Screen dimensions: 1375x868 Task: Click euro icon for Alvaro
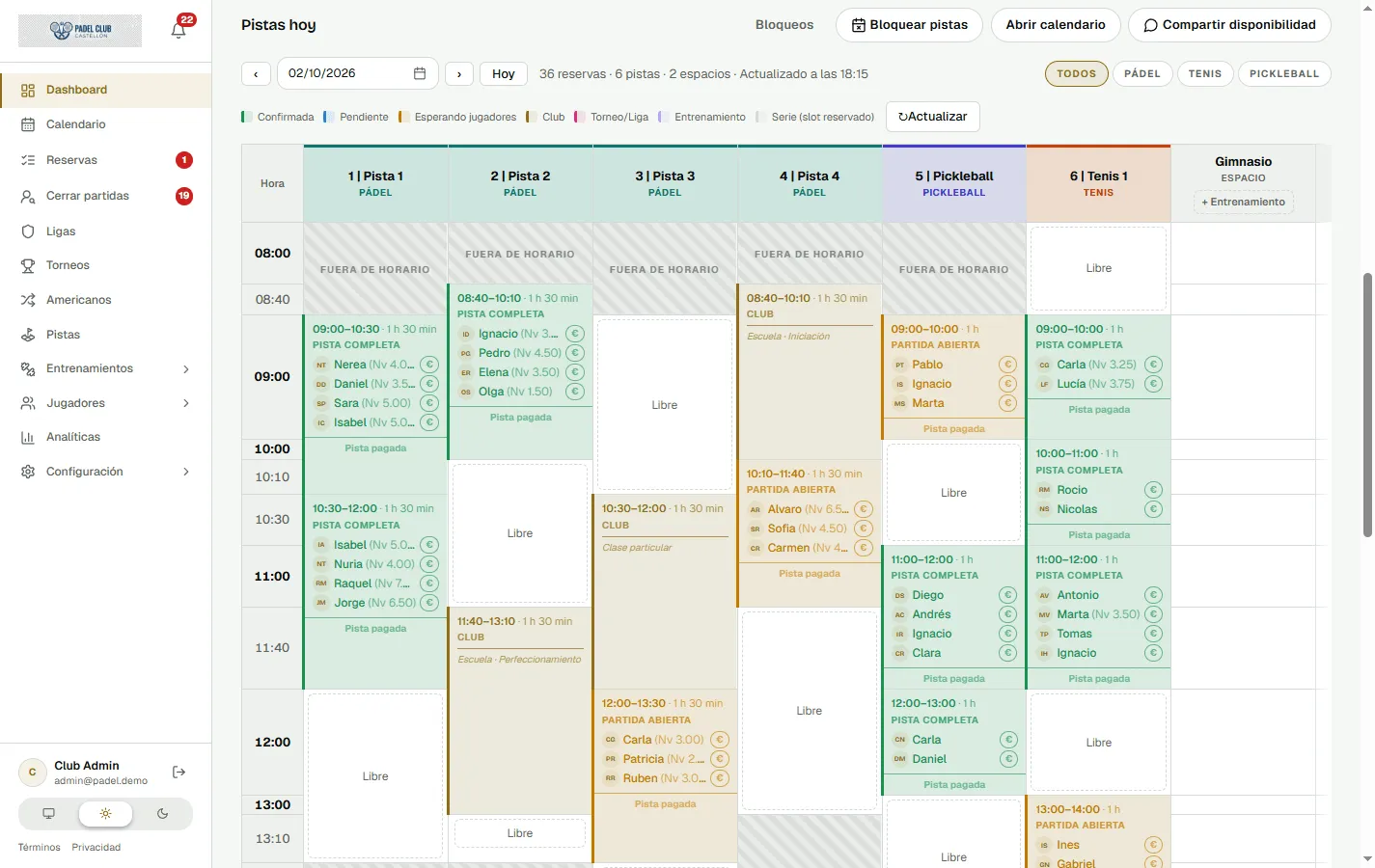point(864,509)
